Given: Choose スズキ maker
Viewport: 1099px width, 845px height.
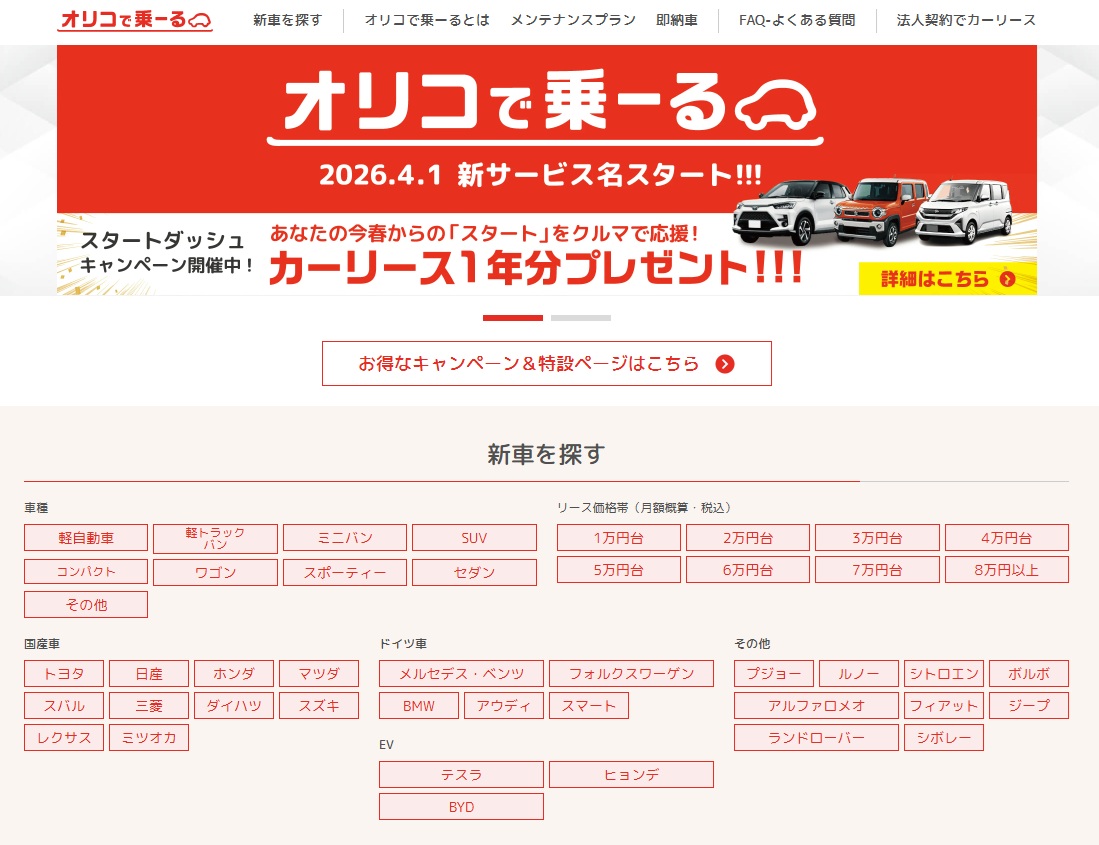Looking at the screenshot, I should [x=319, y=706].
